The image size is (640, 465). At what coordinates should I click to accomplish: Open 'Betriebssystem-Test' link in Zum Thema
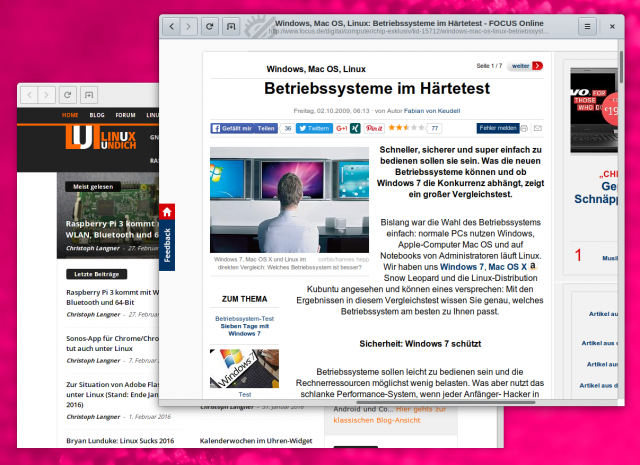click(x=244, y=318)
